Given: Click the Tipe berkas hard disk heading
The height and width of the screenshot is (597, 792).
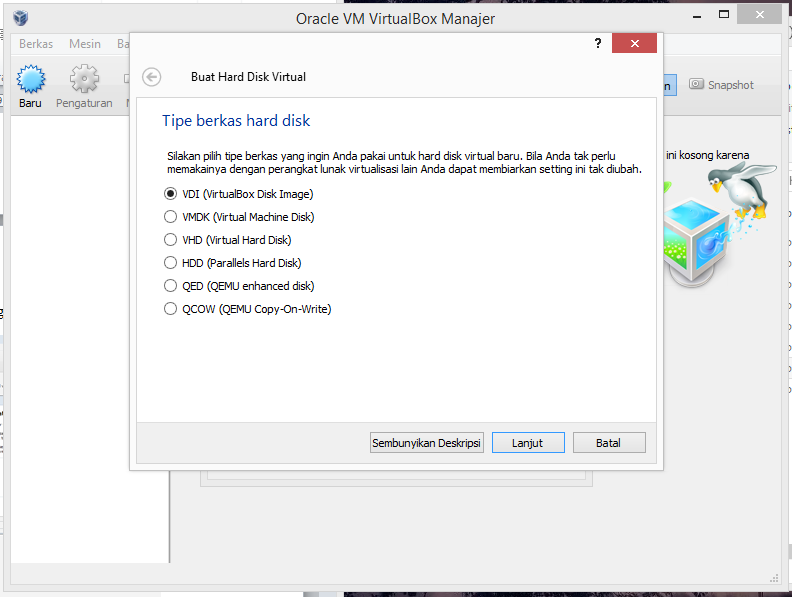Looking at the screenshot, I should point(236,121).
